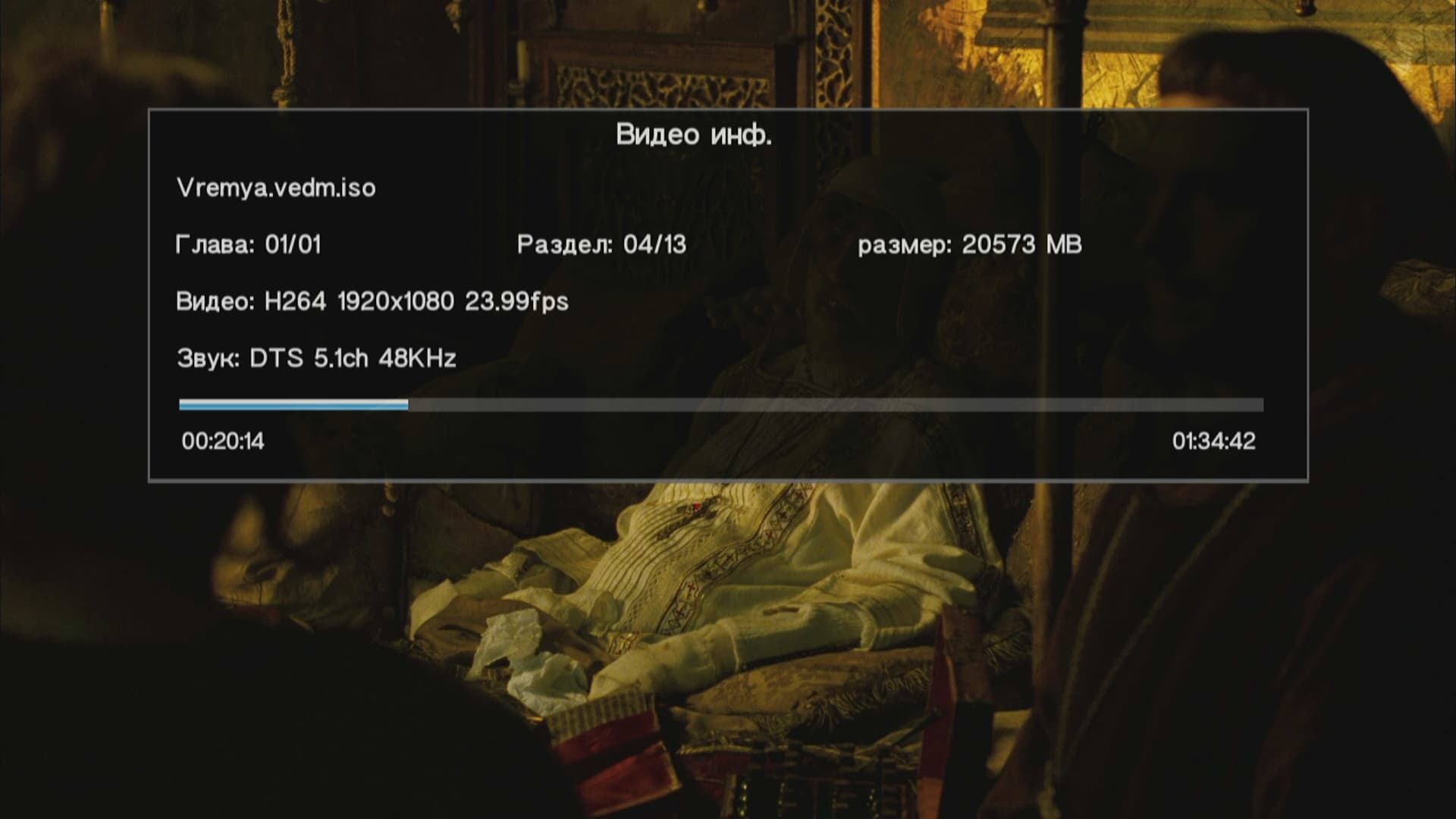Click the Видео инф. panel title
Viewport: 1456px width, 819px height.
coord(694,135)
